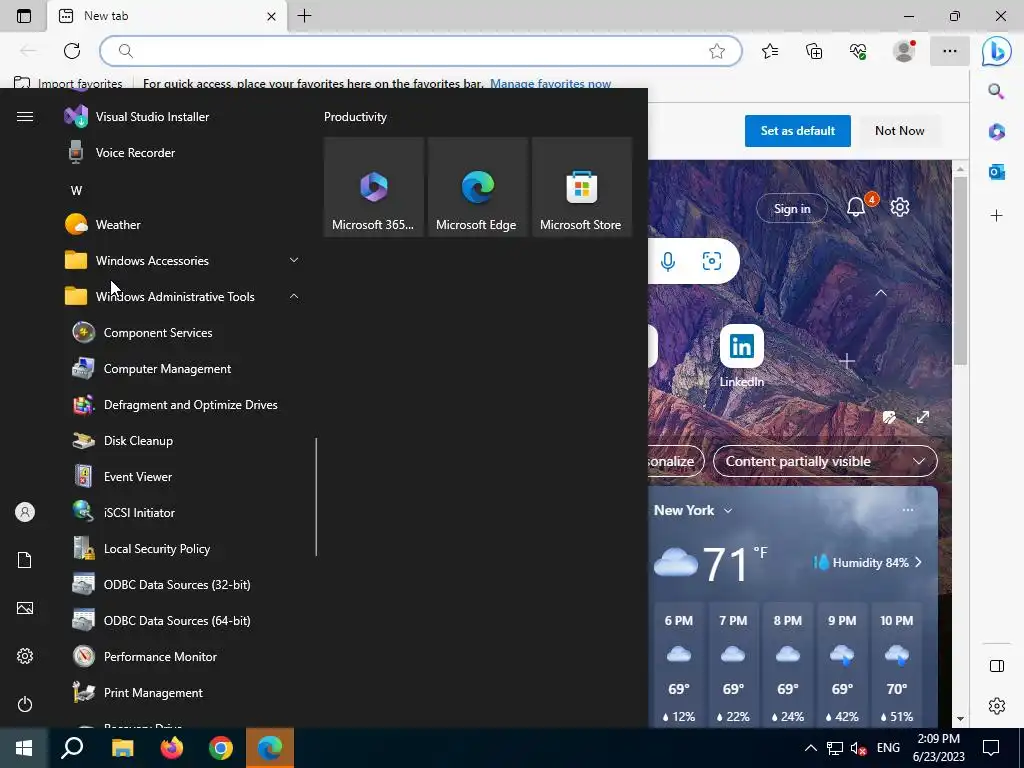Open Settings gear in Start sidebar

tap(25, 656)
